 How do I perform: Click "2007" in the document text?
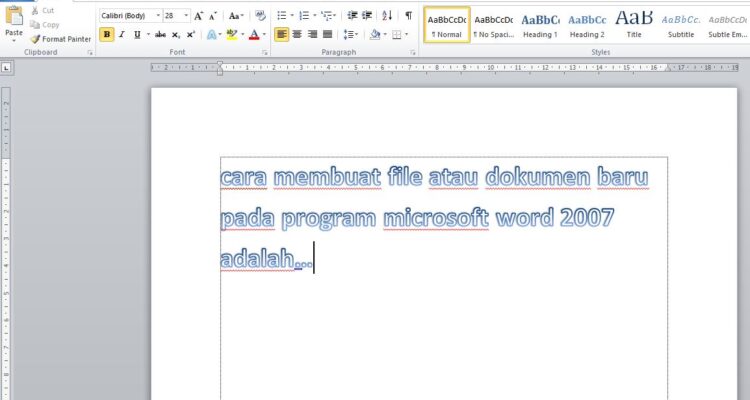click(x=586, y=218)
